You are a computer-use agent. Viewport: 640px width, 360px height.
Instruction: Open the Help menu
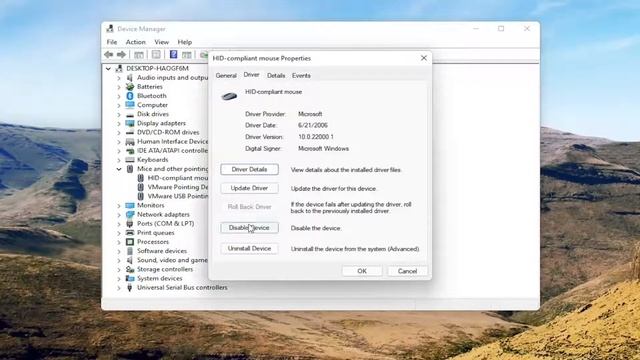184,42
